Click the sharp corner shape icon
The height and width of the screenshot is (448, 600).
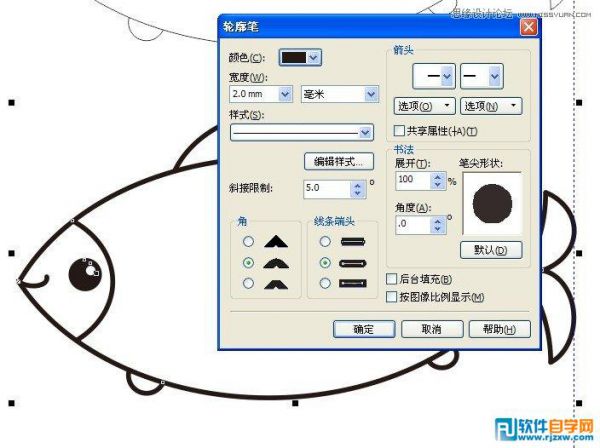point(276,242)
